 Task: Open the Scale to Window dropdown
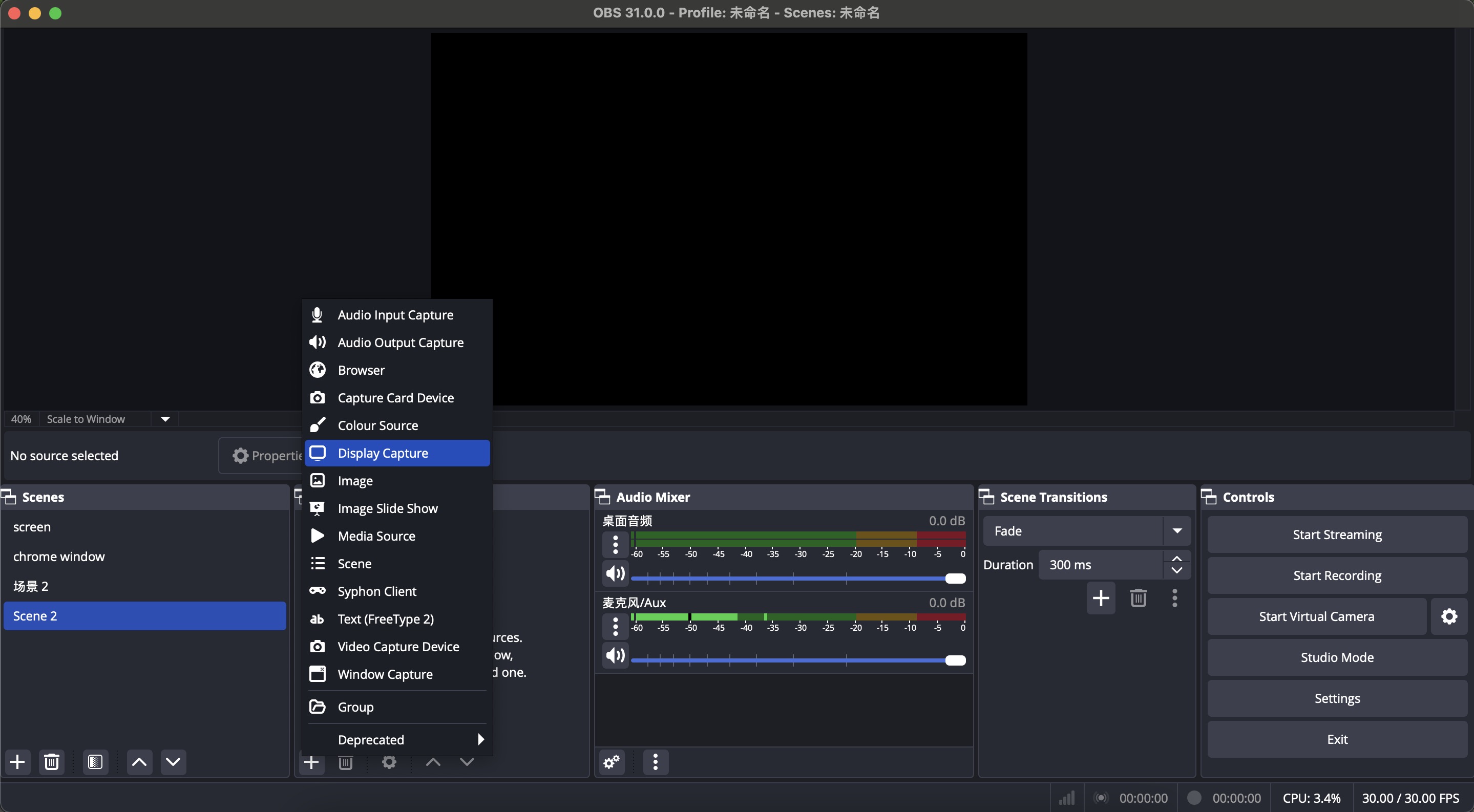pyautogui.click(x=165, y=419)
